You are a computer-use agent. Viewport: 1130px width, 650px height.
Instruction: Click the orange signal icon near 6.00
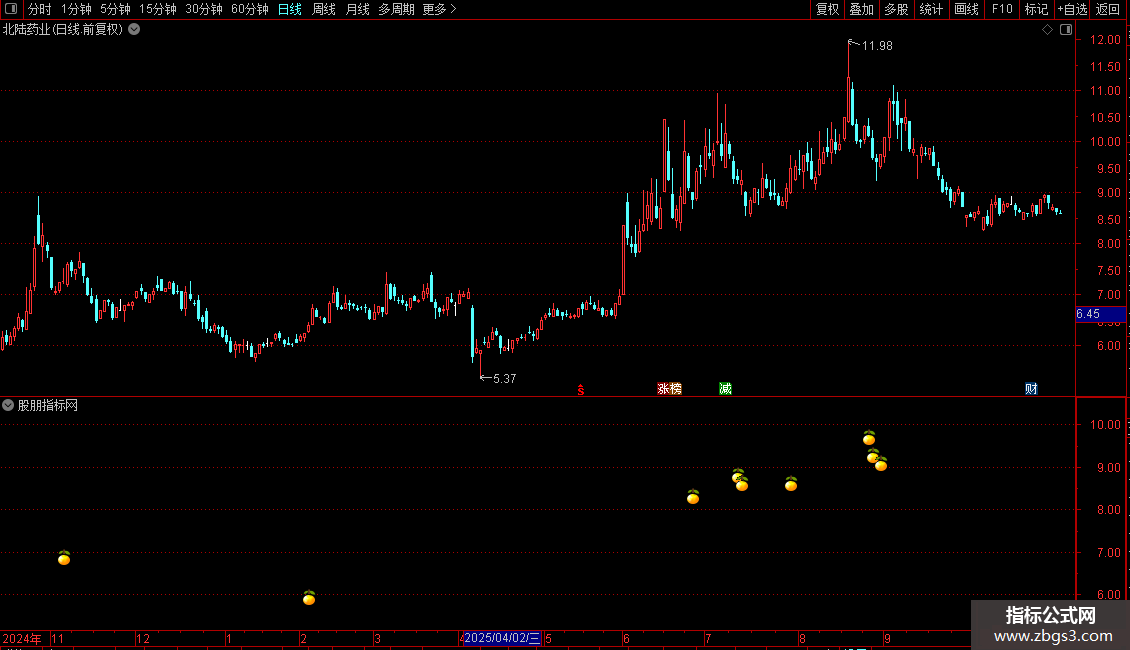(309, 597)
